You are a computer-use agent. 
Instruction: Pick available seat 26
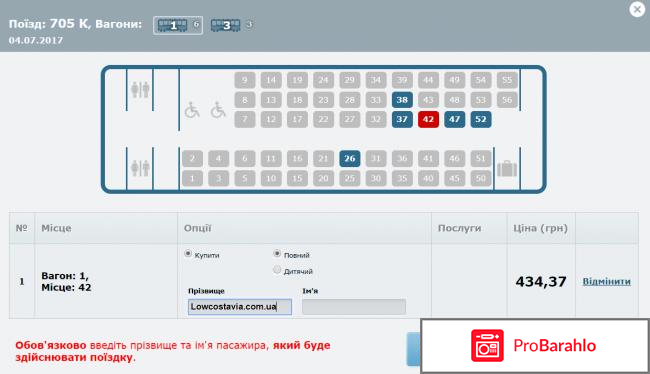tap(349, 158)
